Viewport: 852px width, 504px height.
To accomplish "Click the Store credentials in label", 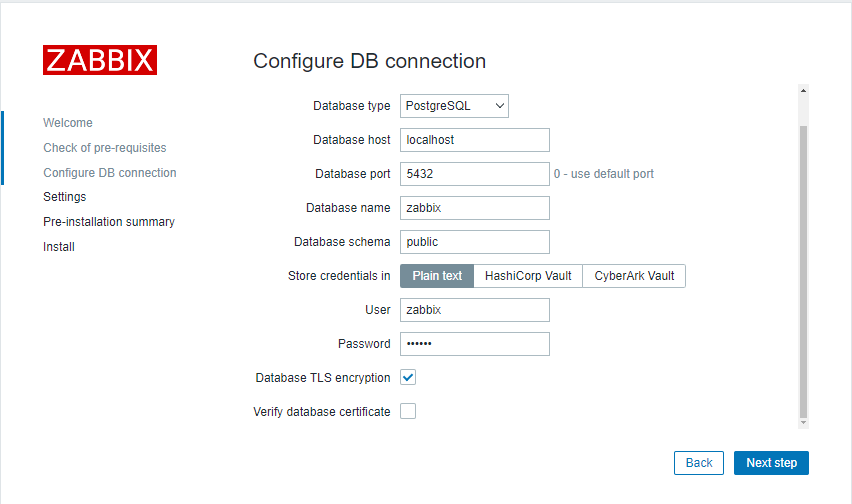I will click(339, 276).
